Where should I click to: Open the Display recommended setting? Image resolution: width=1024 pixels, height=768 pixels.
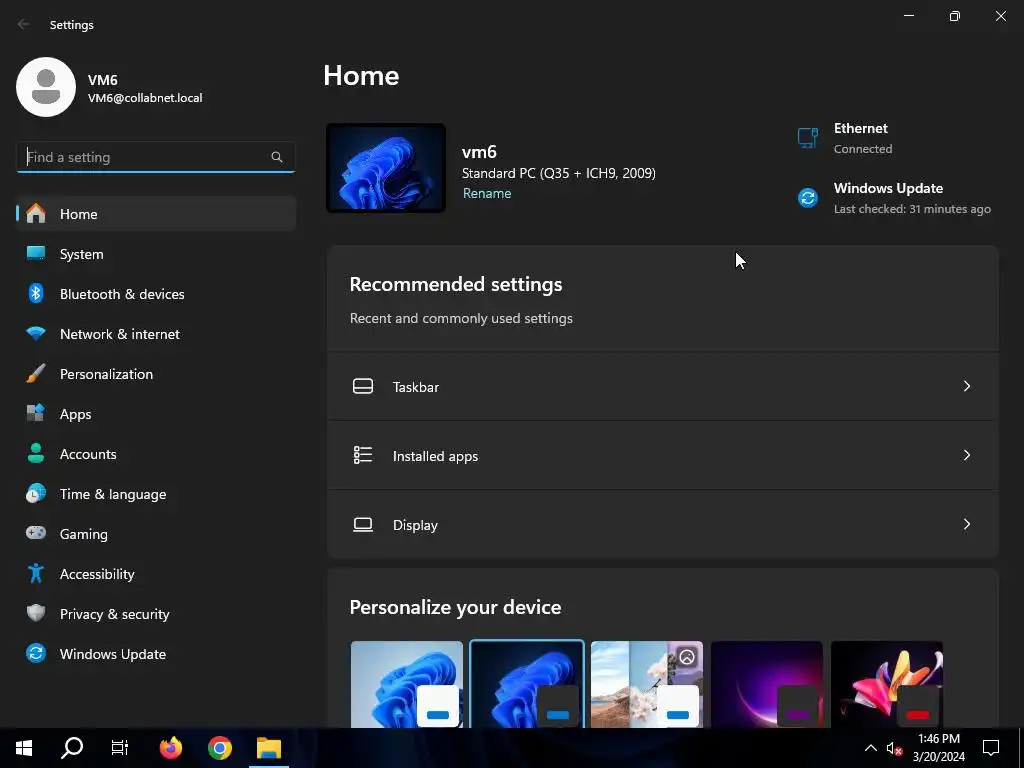[x=663, y=524]
